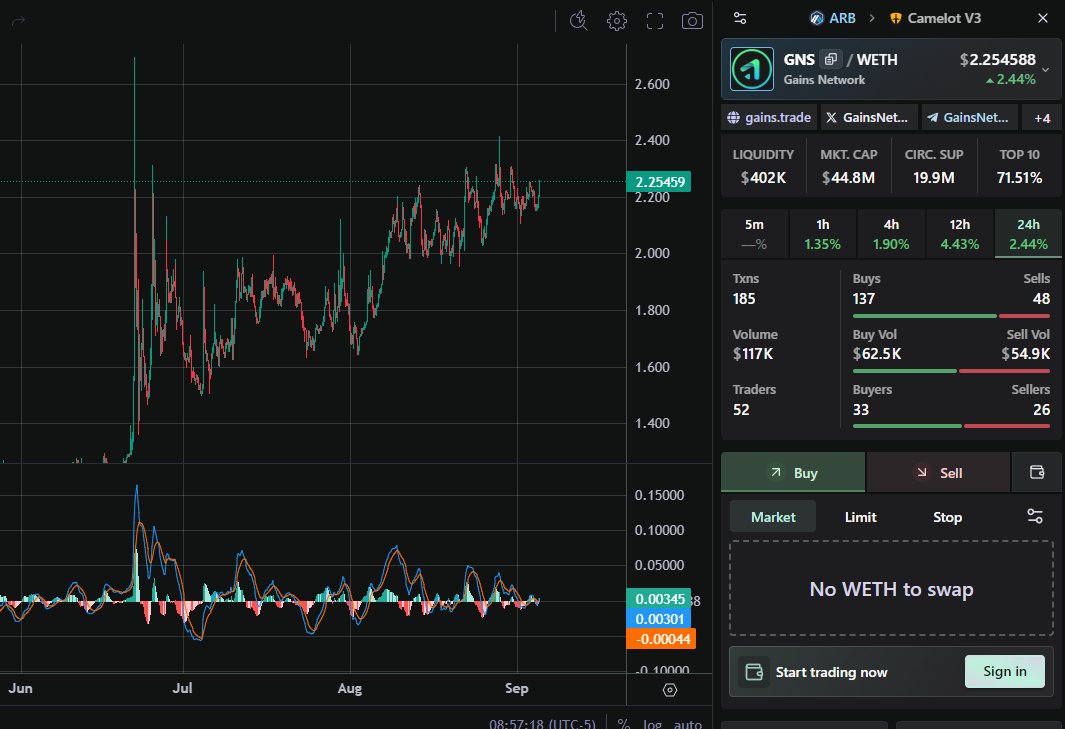Click signal value label 0.00301
The width and height of the screenshot is (1065, 729).
point(659,619)
